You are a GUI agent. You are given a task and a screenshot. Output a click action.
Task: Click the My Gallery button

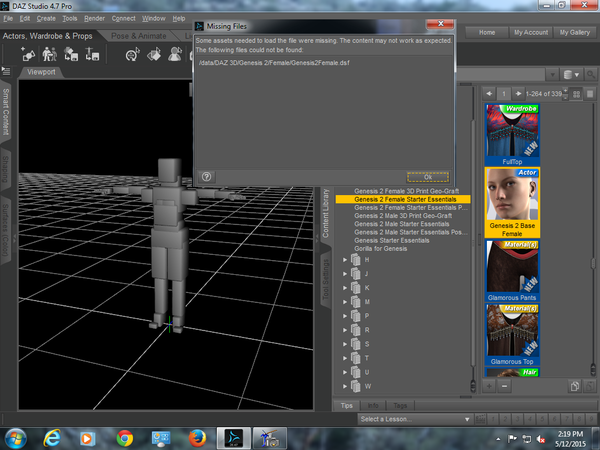click(x=575, y=33)
